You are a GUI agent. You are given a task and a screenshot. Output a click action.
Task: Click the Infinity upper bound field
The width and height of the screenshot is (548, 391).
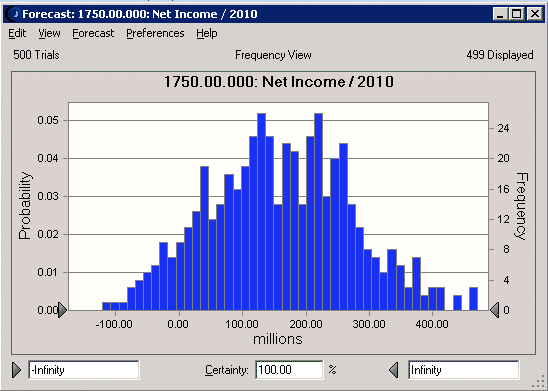[463, 370]
